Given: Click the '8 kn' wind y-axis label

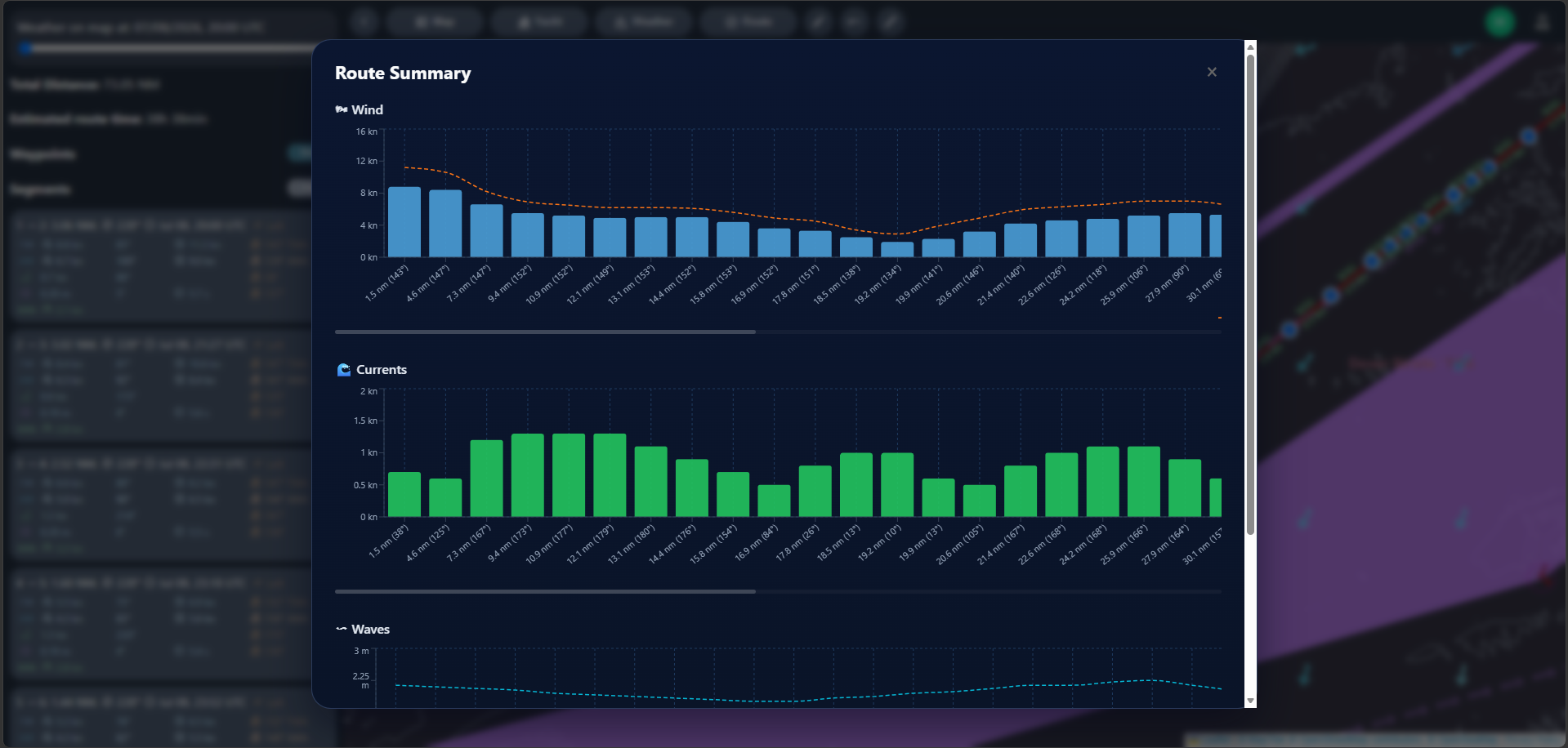Looking at the screenshot, I should pos(369,193).
